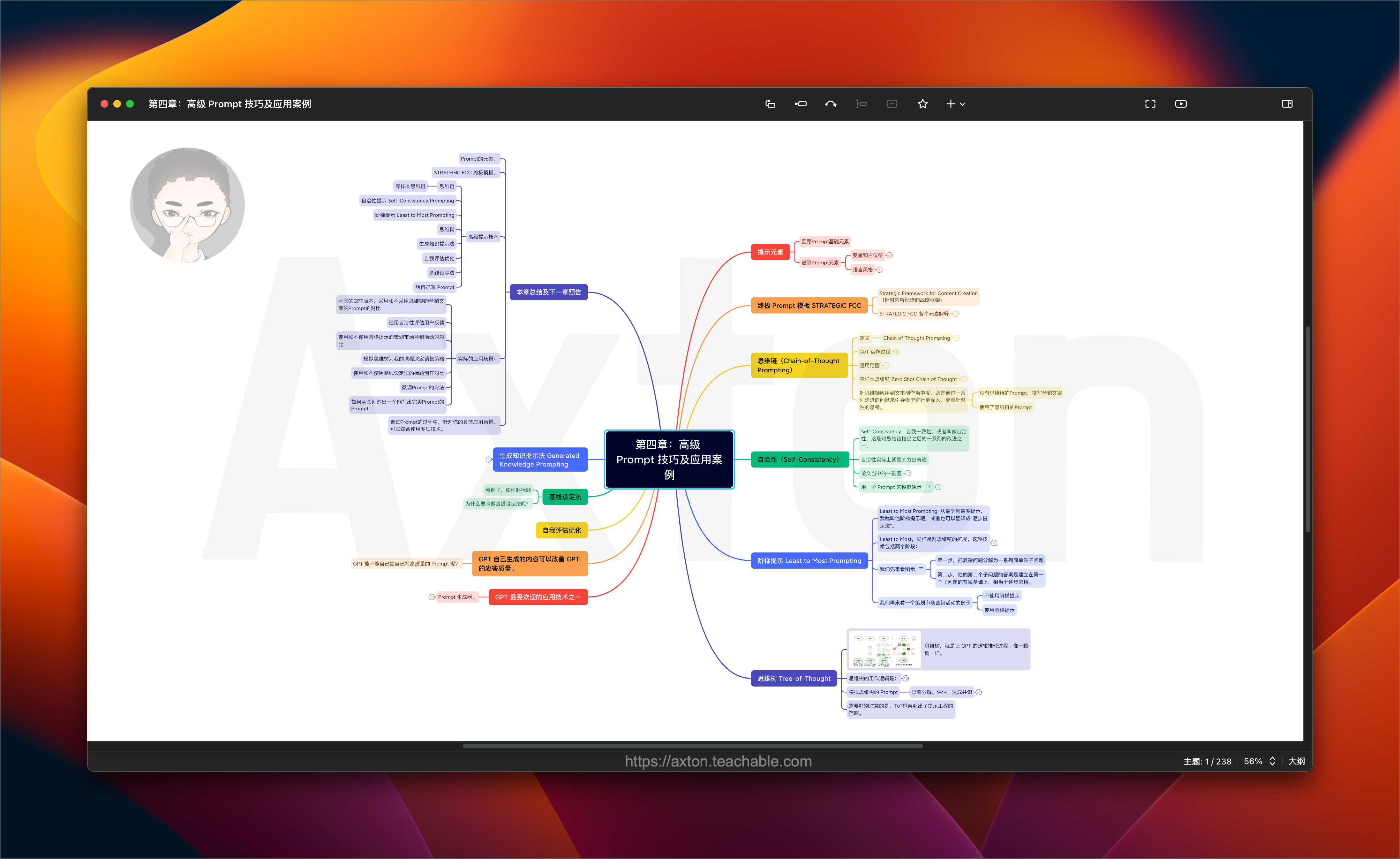Select 微调Prompt的方法 subtopic
The height and width of the screenshot is (859, 1400).
pos(423,387)
